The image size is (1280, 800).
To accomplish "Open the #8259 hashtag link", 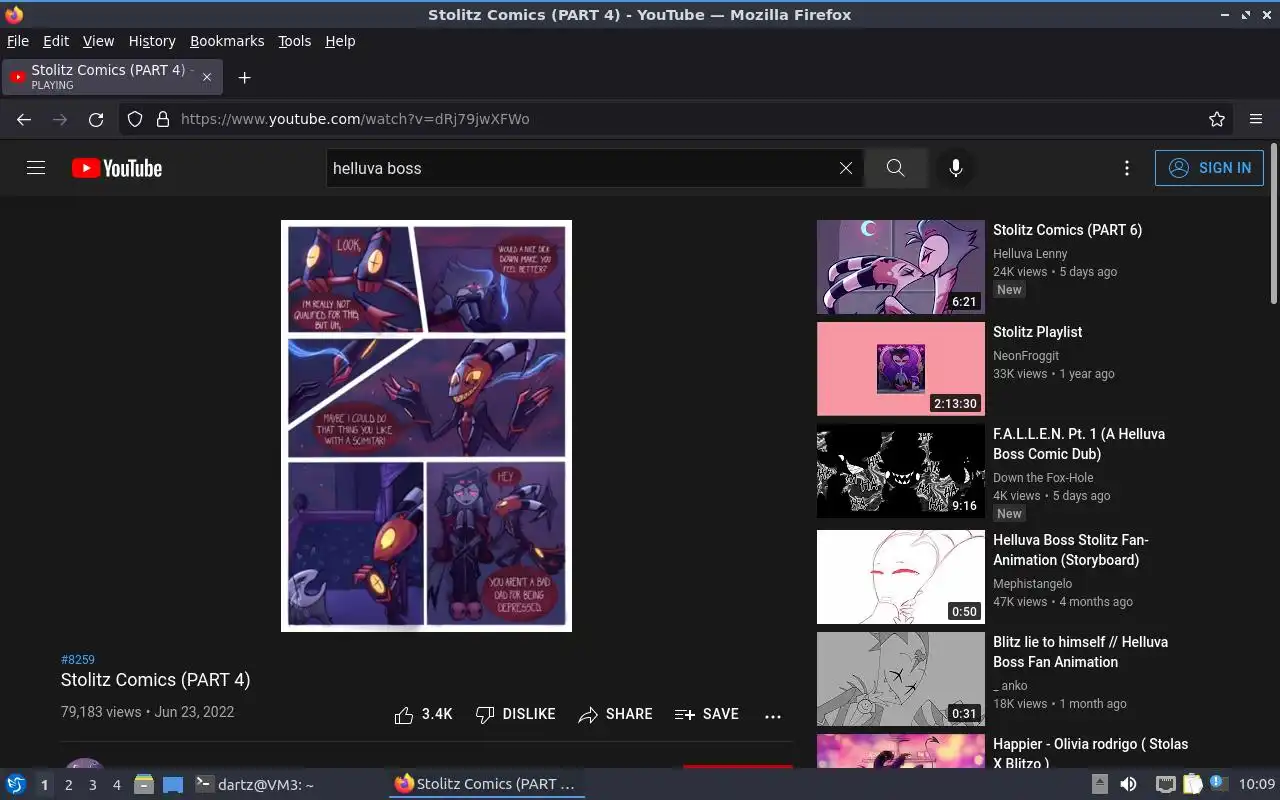I will tap(78, 660).
